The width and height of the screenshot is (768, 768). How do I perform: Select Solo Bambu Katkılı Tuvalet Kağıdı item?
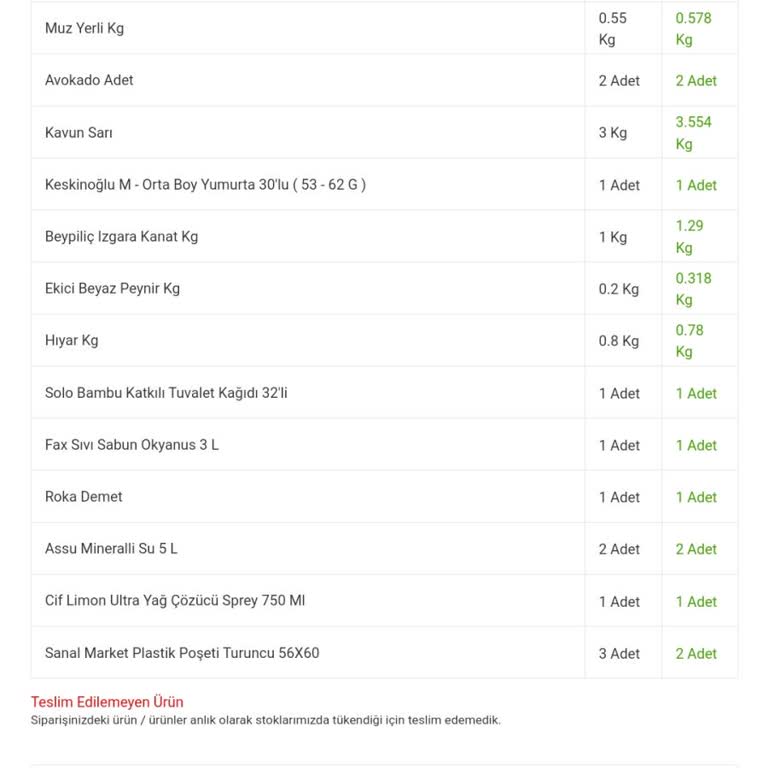166,393
